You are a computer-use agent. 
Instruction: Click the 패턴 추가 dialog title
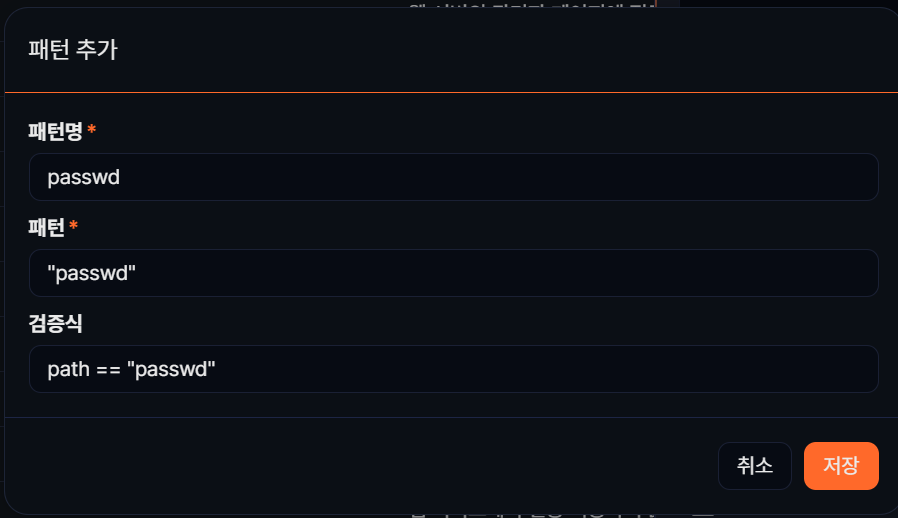73,50
